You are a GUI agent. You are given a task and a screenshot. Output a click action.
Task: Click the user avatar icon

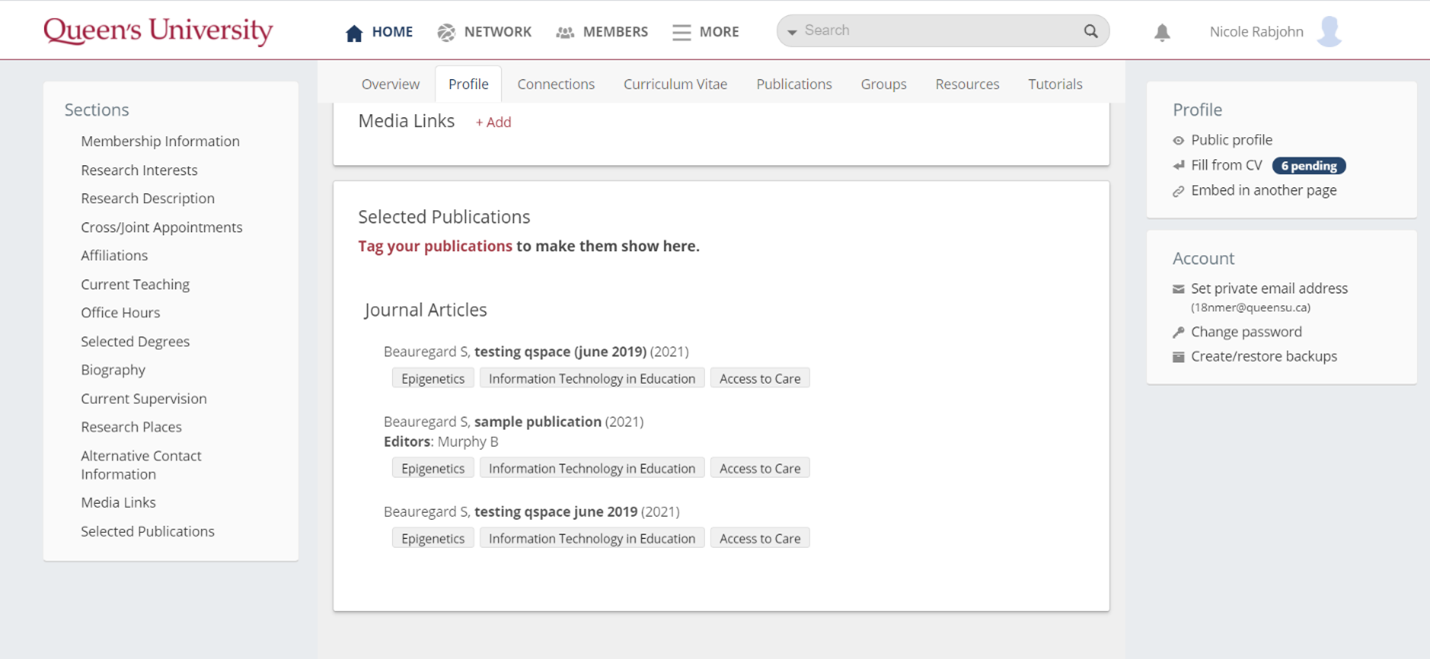pyautogui.click(x=1329, y=31)
